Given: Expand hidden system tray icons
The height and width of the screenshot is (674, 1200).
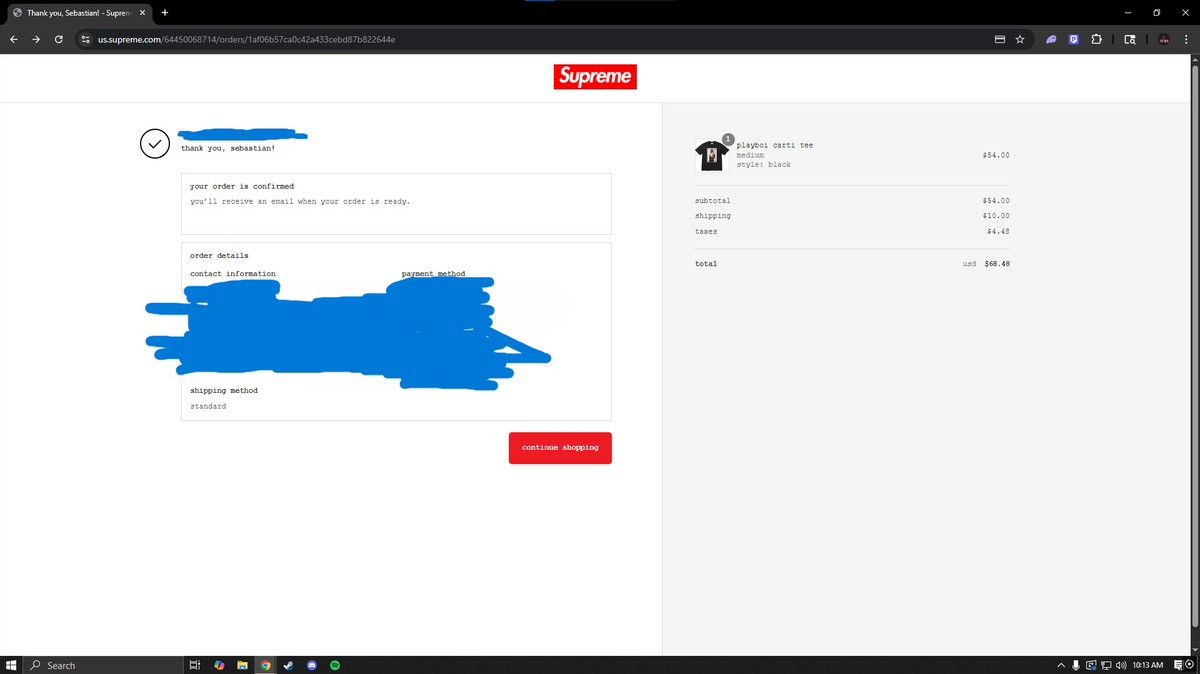Looking at the screenshot, I should pos(1061,665).
